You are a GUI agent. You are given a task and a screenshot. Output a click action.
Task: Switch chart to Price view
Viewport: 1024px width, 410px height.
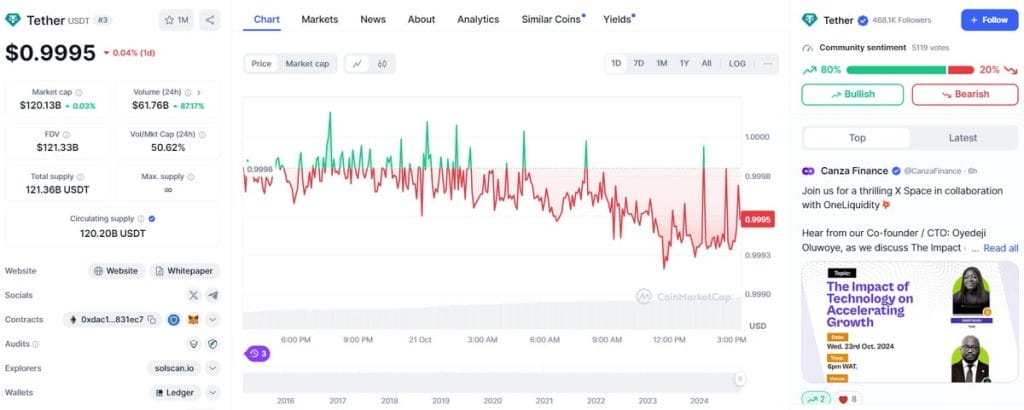click(261, 64)
